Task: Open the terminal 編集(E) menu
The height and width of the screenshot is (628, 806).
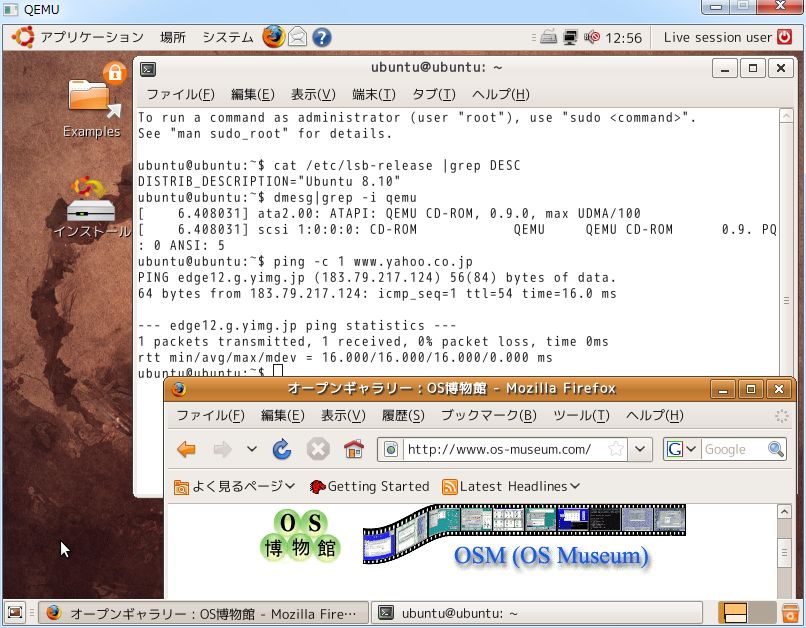Action: point(253,95)
